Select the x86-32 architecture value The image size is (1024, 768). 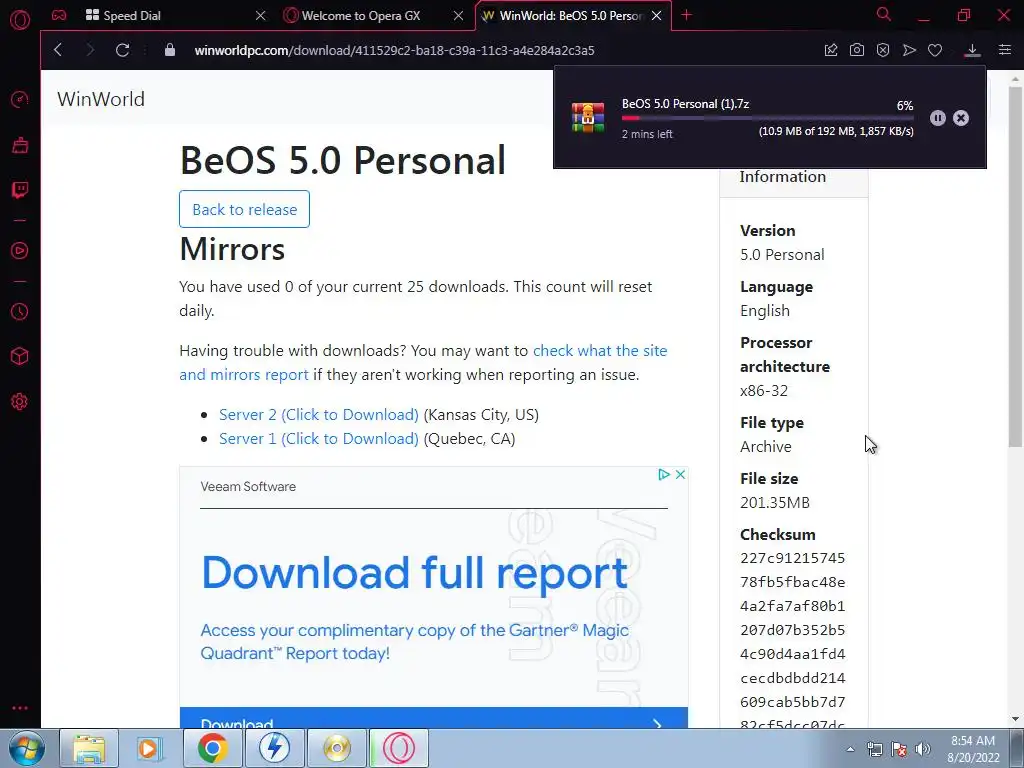(764, 391)
